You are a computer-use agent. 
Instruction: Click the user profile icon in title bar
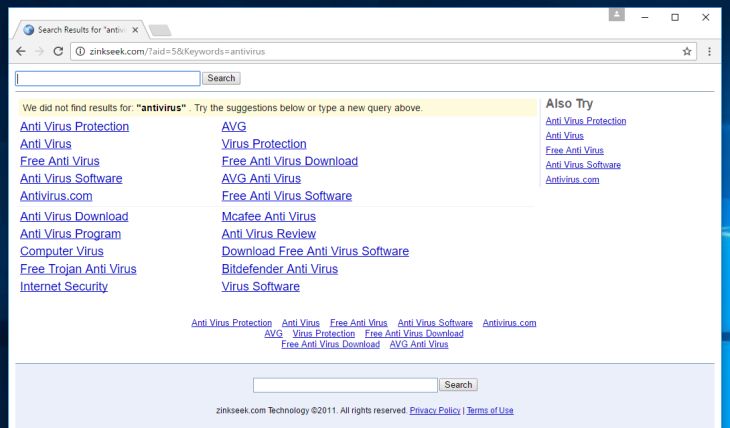[616, 14]
